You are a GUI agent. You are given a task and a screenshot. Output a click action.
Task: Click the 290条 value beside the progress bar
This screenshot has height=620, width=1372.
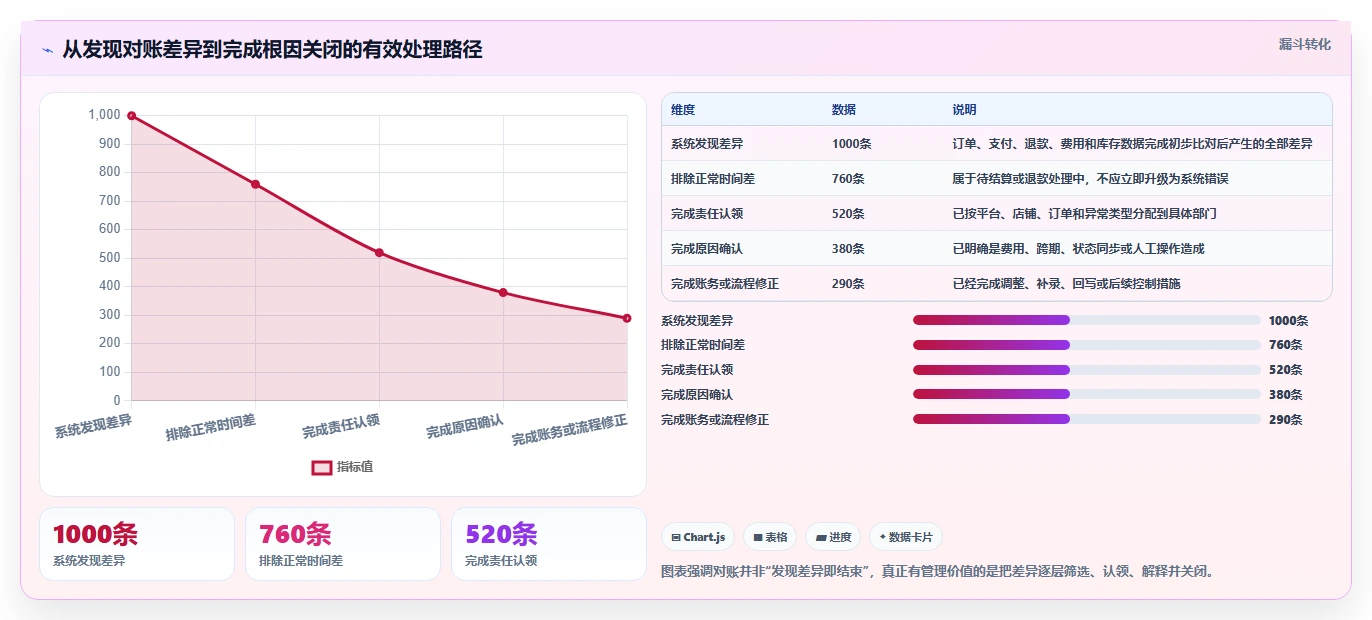(x=1285, y=420)
